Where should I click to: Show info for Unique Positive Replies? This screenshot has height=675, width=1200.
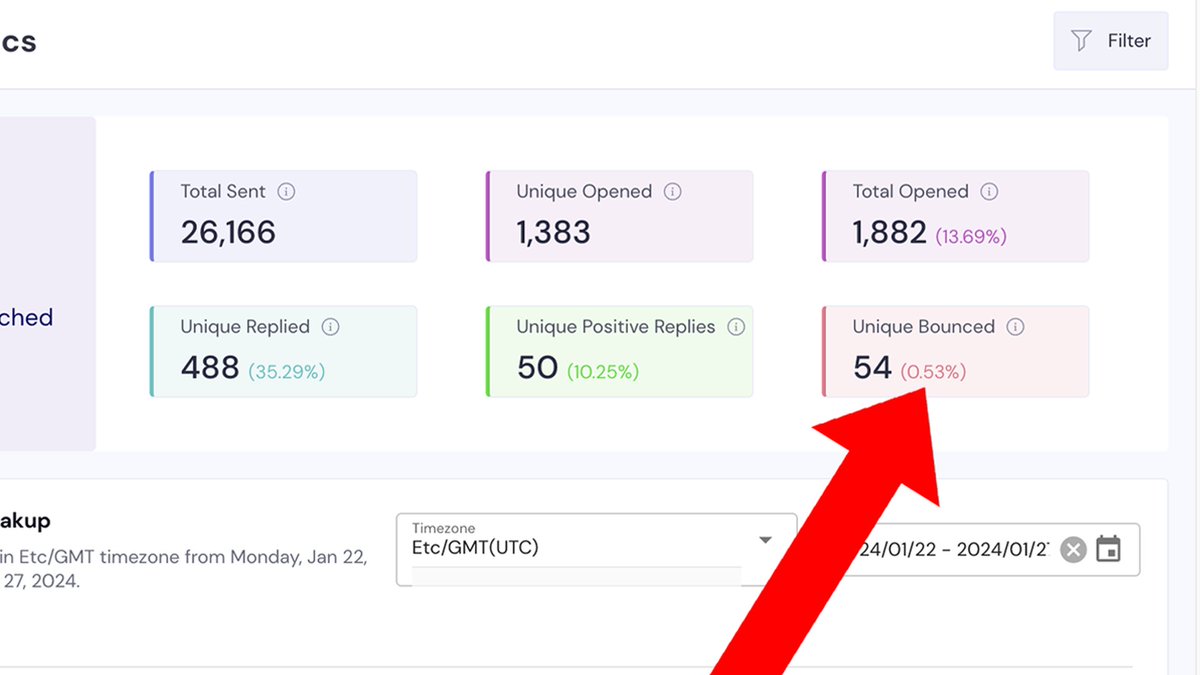coord(736,327)
